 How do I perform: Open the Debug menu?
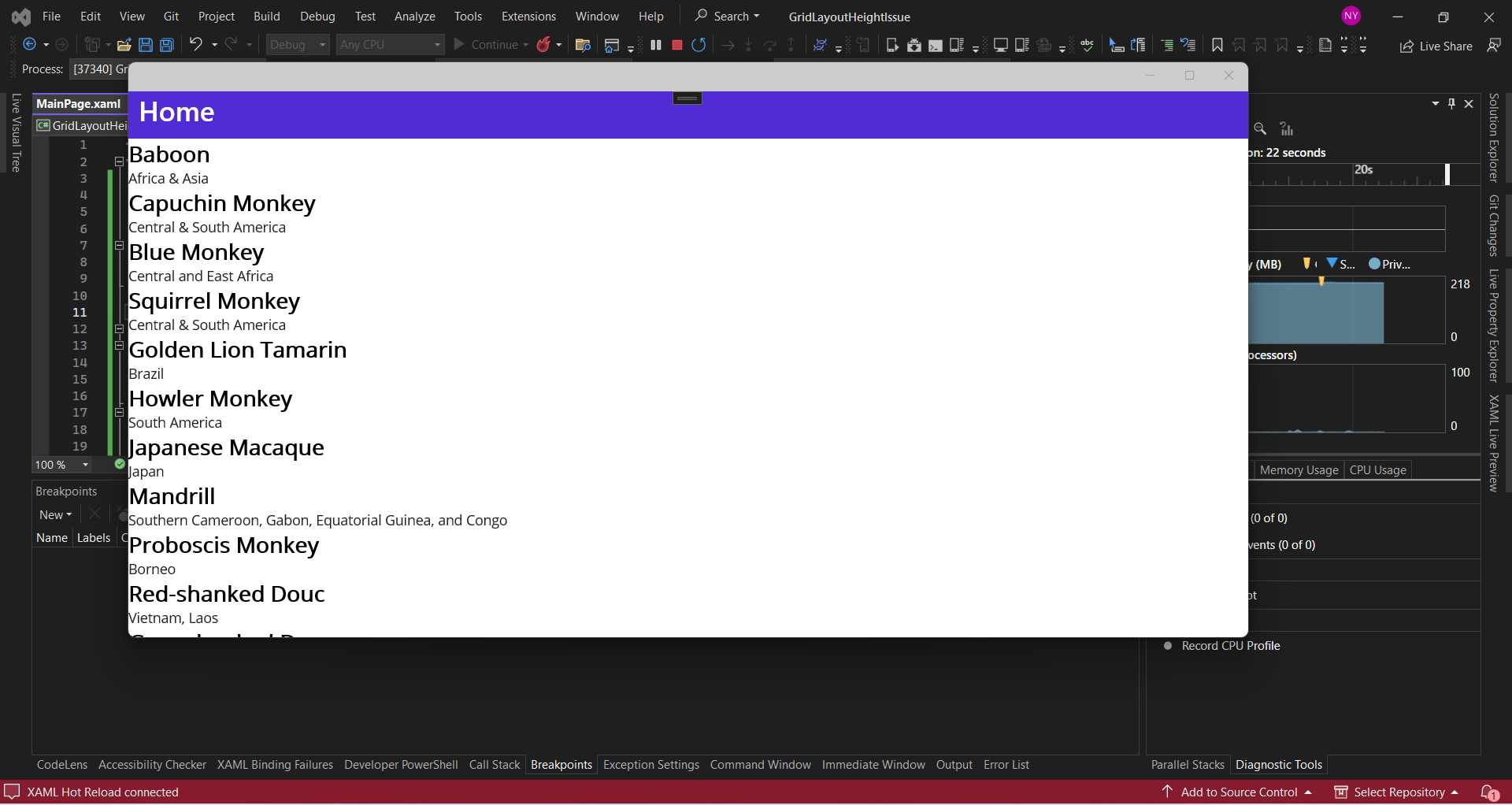pyautogui.click(x=317, y=16)
